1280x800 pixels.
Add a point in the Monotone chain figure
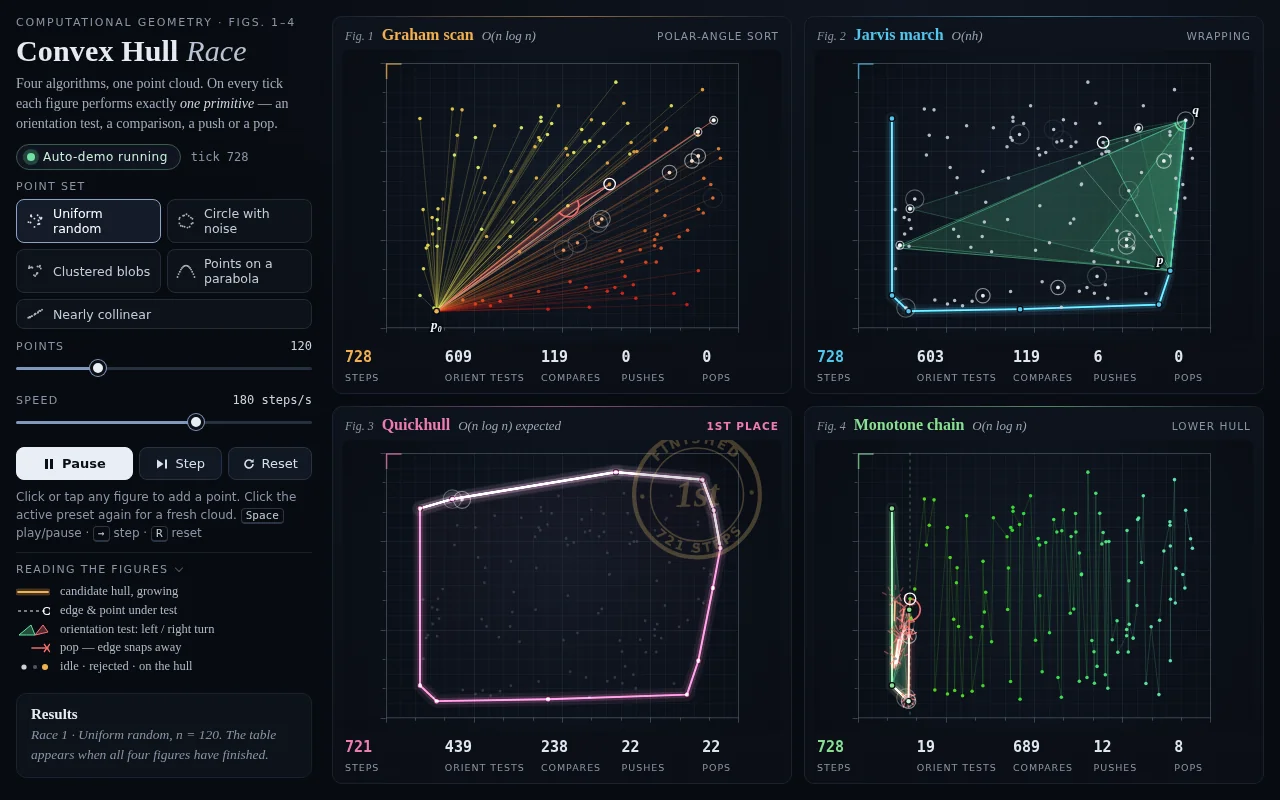click(x=1034, y=586)
